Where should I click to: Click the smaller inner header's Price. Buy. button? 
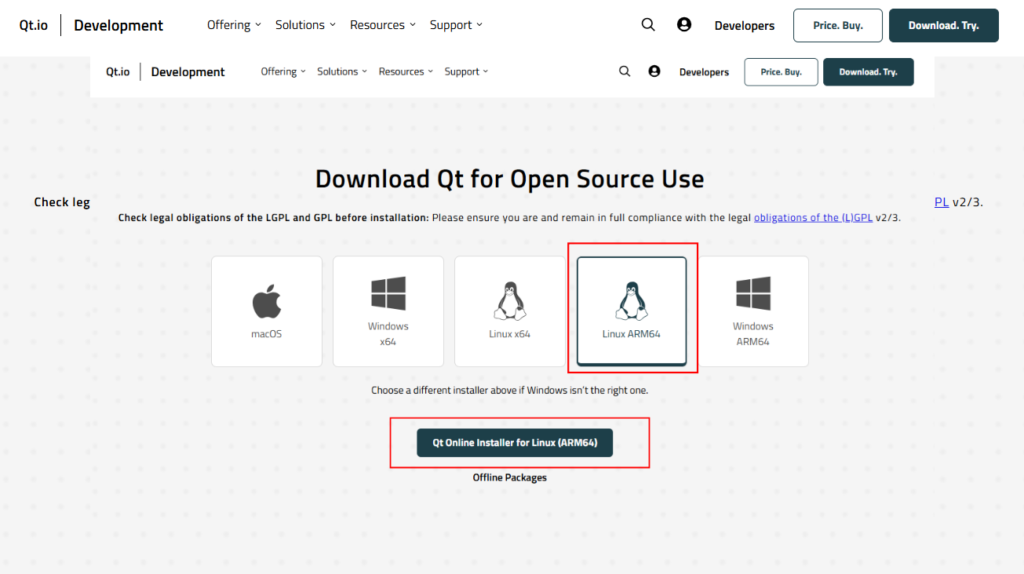[781, 72]
